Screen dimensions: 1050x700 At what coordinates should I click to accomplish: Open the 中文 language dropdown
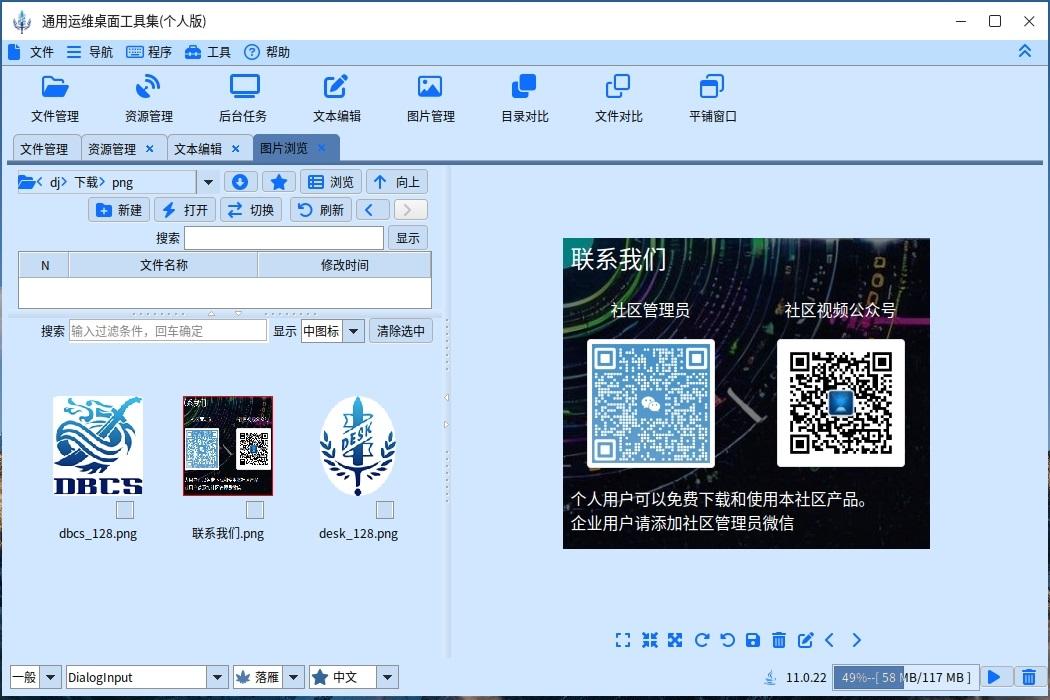[x=387, y=677]
